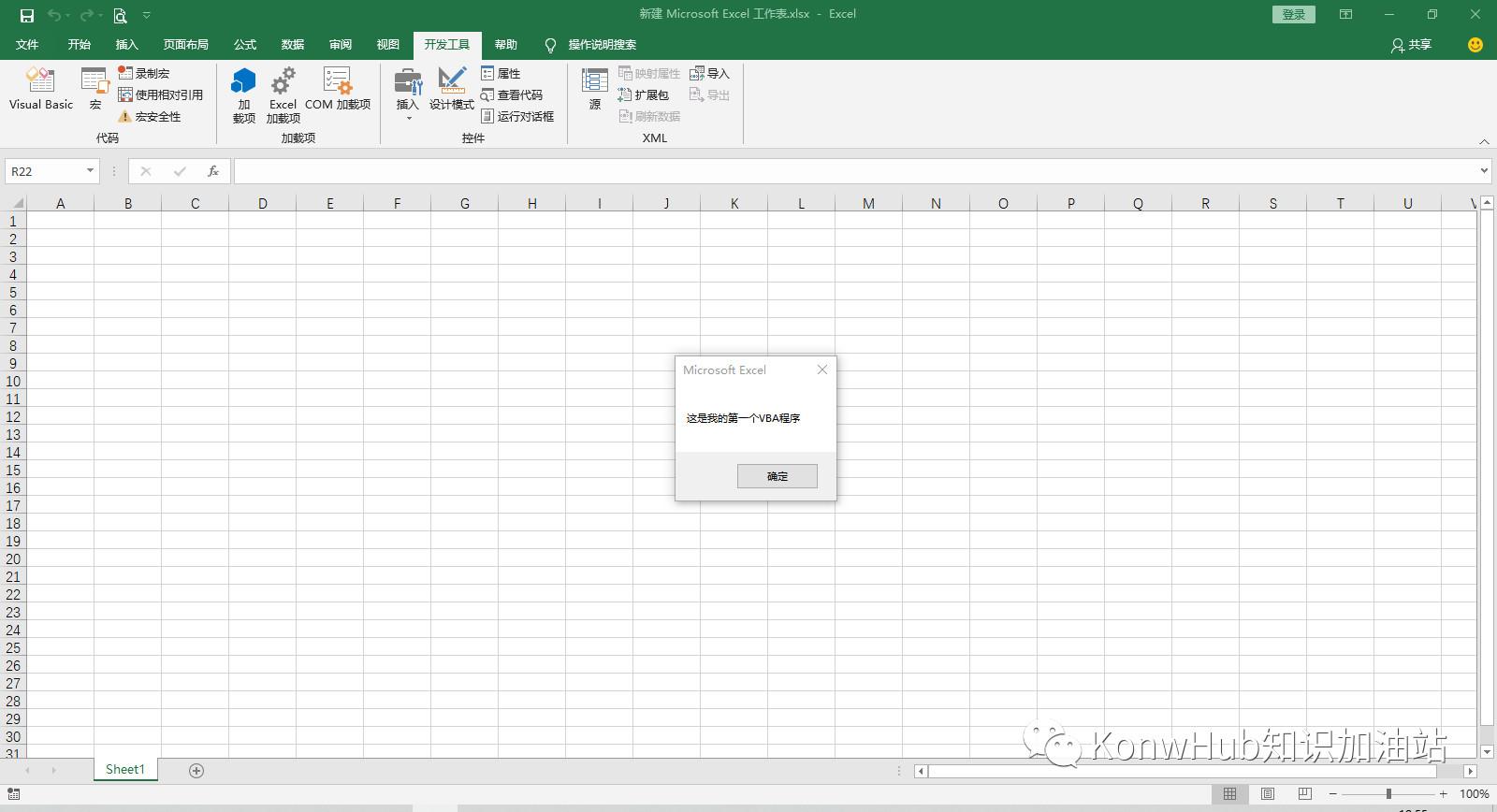The width and height of the screenshot is (1497, 812).
Task: Click the redo arrow in quick access toolbar
Action: [86, 15]
